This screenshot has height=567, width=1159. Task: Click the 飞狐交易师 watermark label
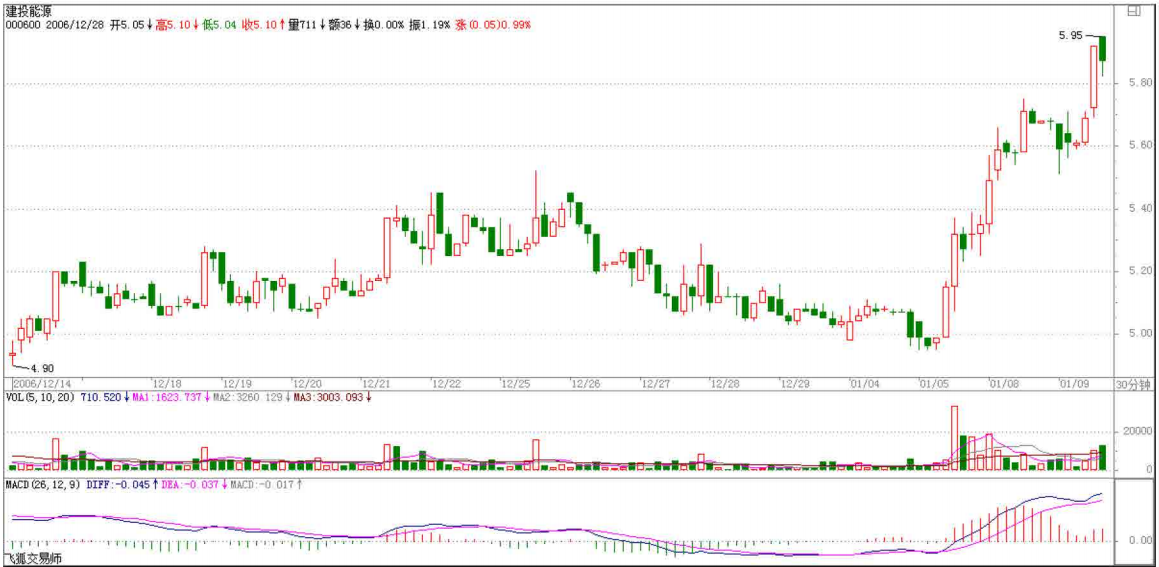pyautogui.click(x=34, y=558)
